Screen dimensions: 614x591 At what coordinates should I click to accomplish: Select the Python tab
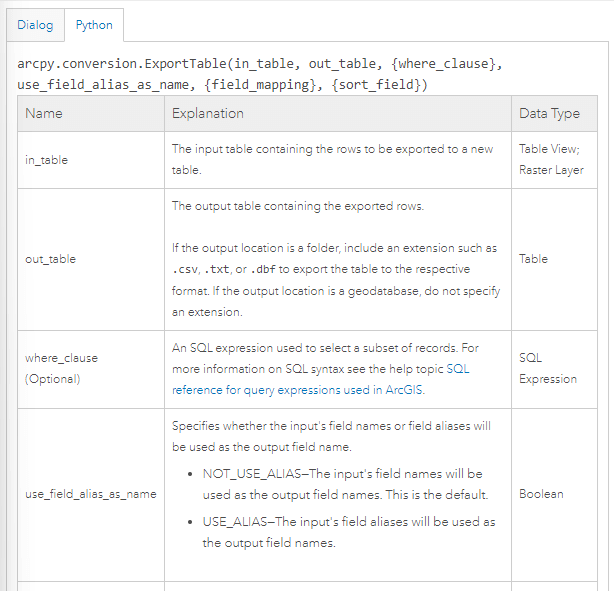click(94, 24)
